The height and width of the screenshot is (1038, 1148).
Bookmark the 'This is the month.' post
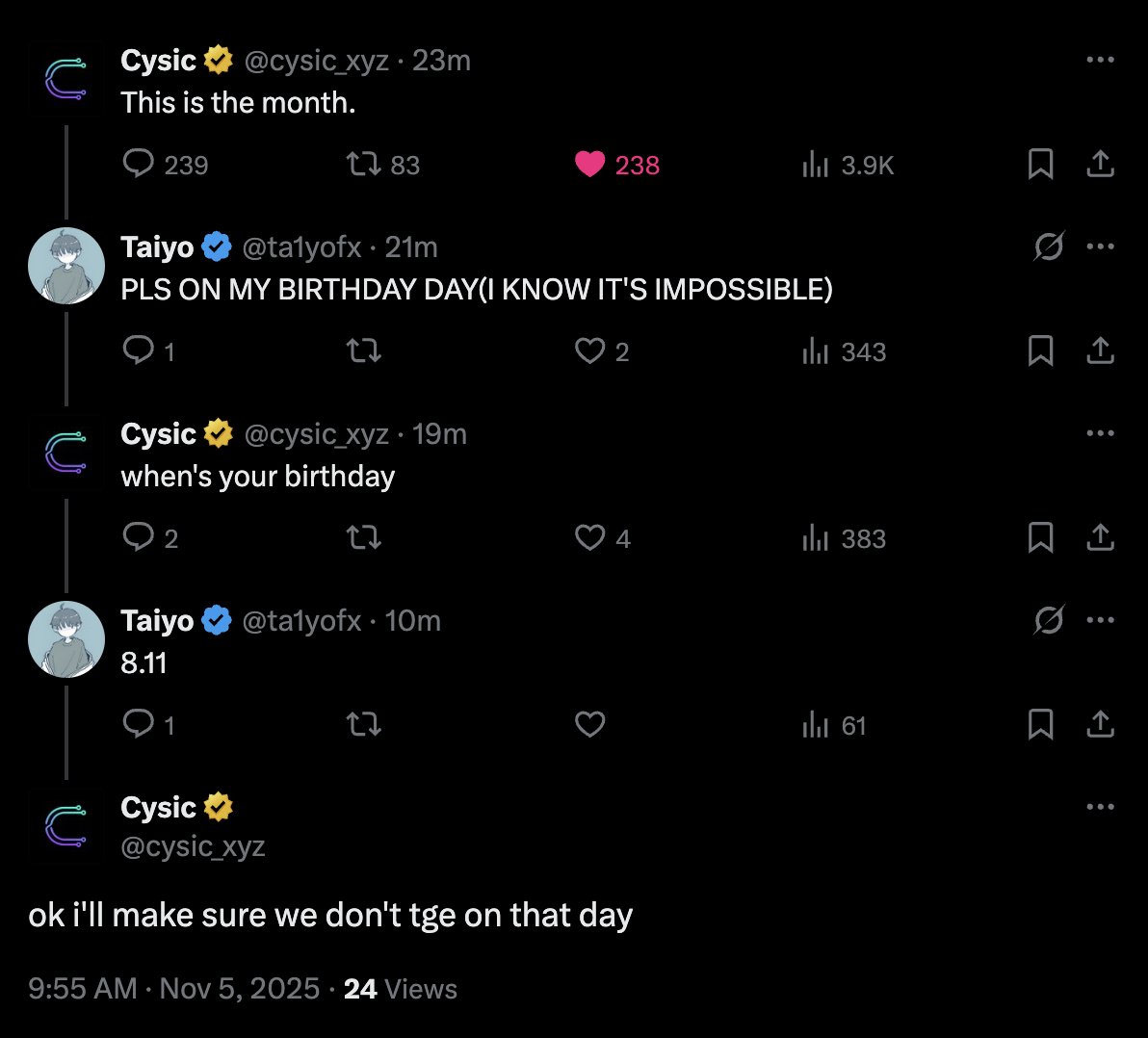pos(1040,164)
